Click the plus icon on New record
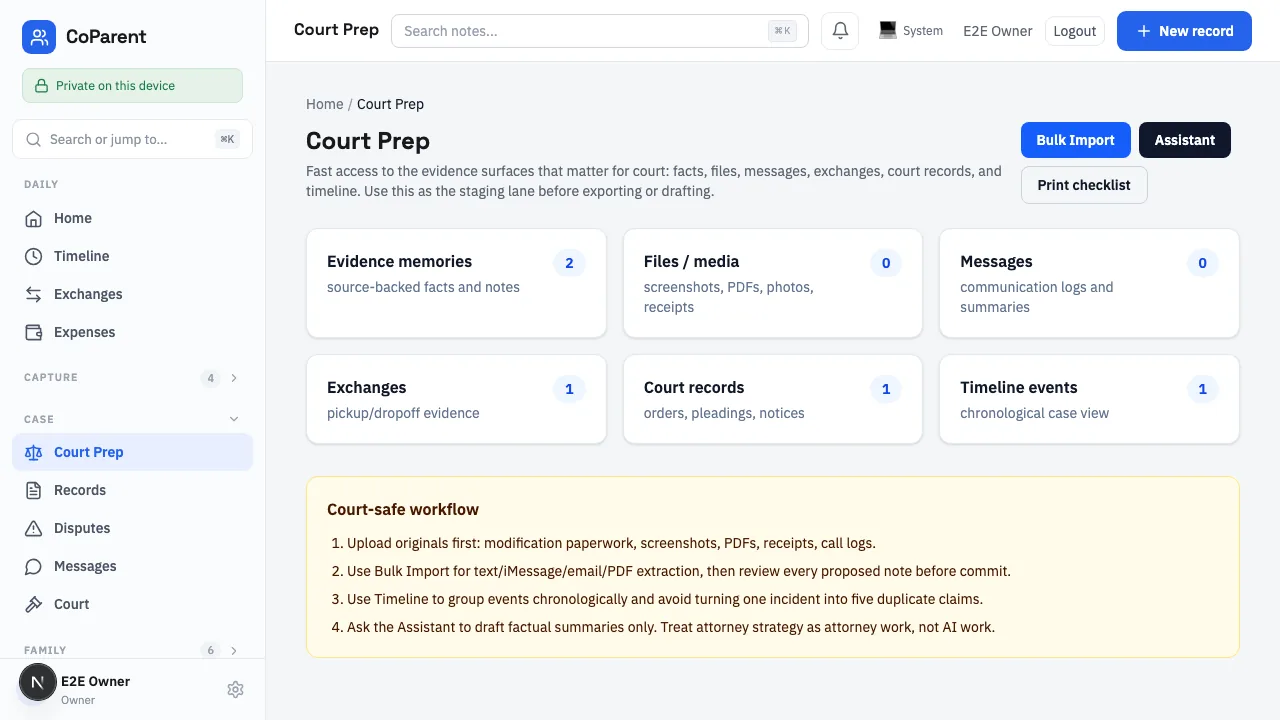Viewport: 1280px width, 720px height. 1144,31
